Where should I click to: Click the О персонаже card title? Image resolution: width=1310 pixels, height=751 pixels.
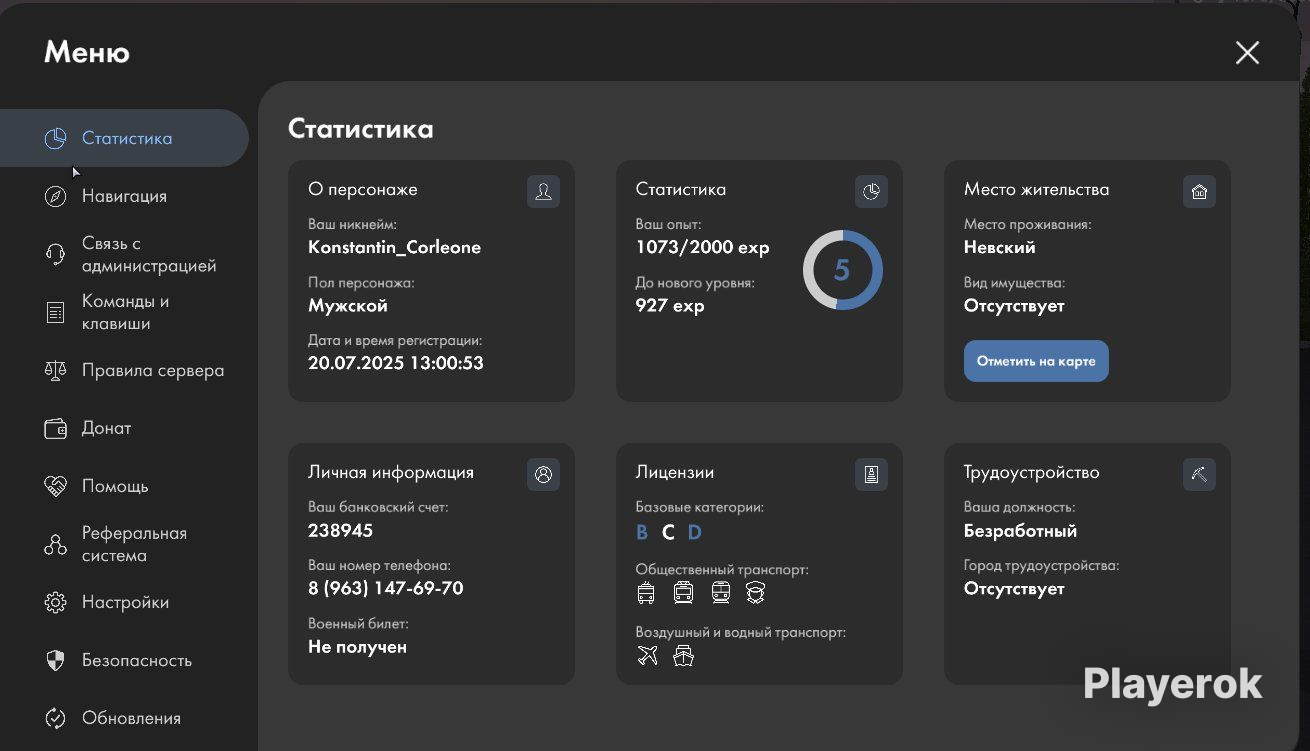[363, 189]
